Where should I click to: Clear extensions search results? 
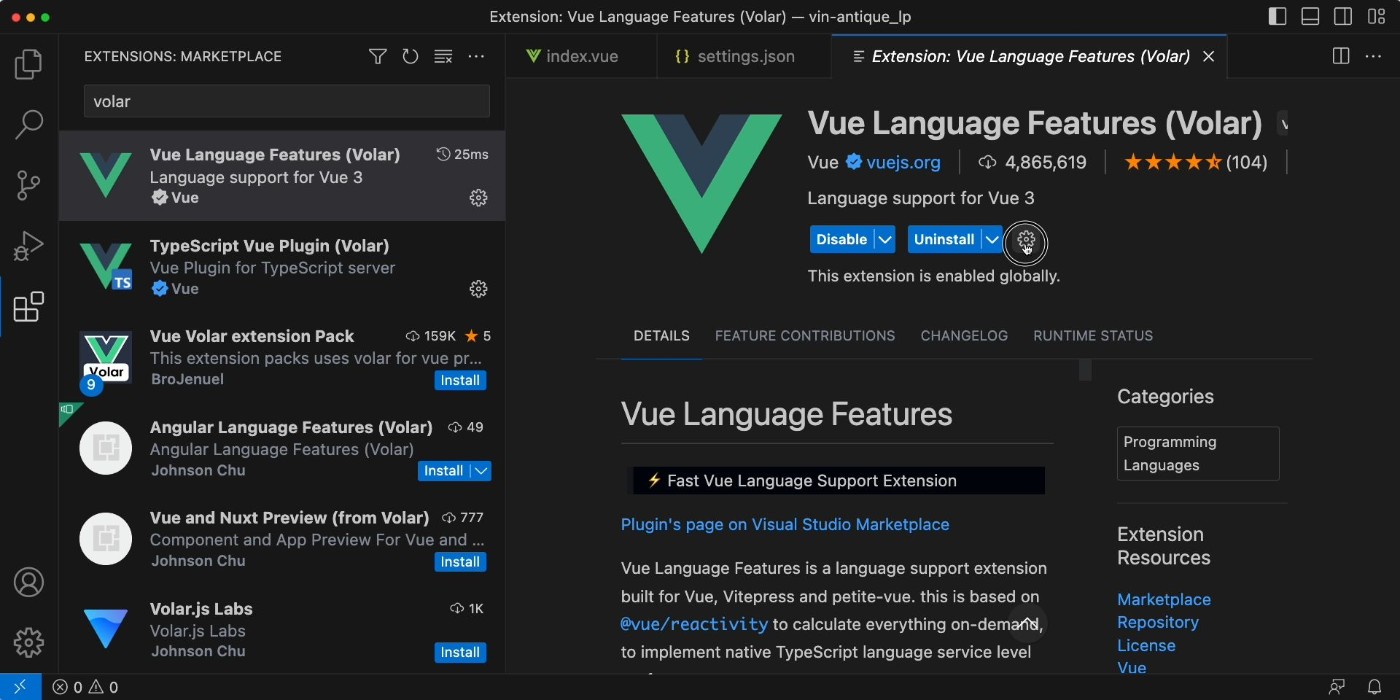443,57
